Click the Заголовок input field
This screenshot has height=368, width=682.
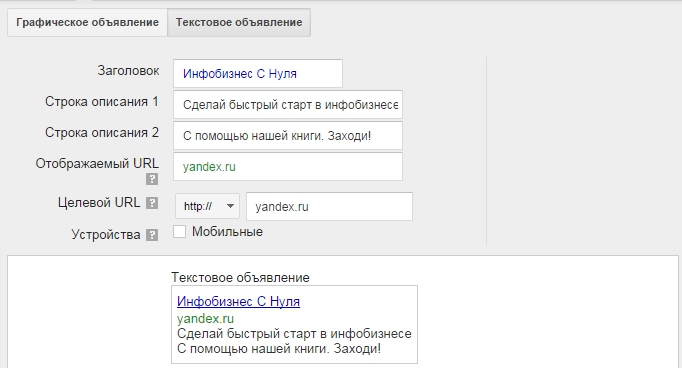(x=257, y=74)
